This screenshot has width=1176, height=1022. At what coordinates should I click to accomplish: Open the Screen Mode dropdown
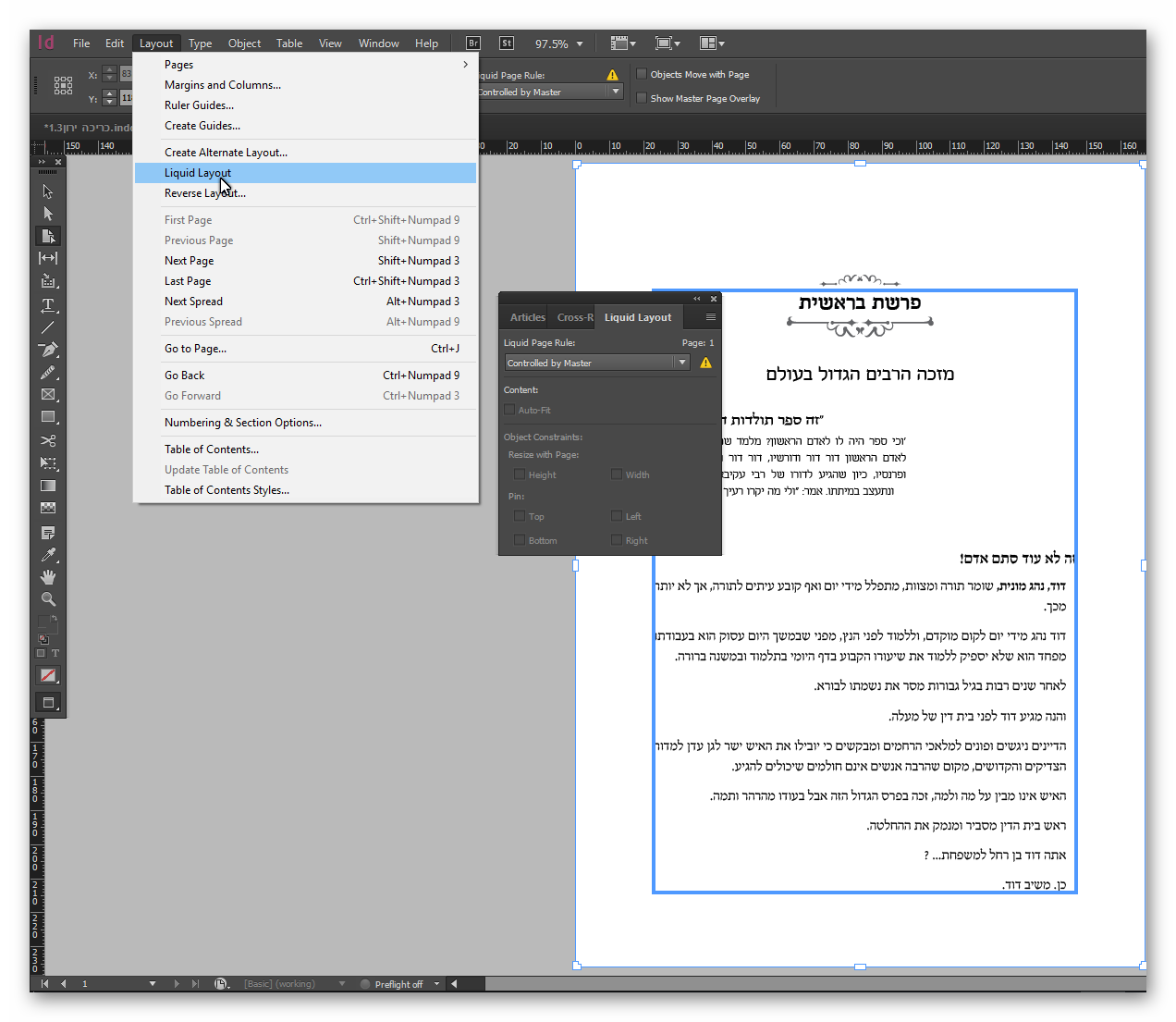(668, 43)
